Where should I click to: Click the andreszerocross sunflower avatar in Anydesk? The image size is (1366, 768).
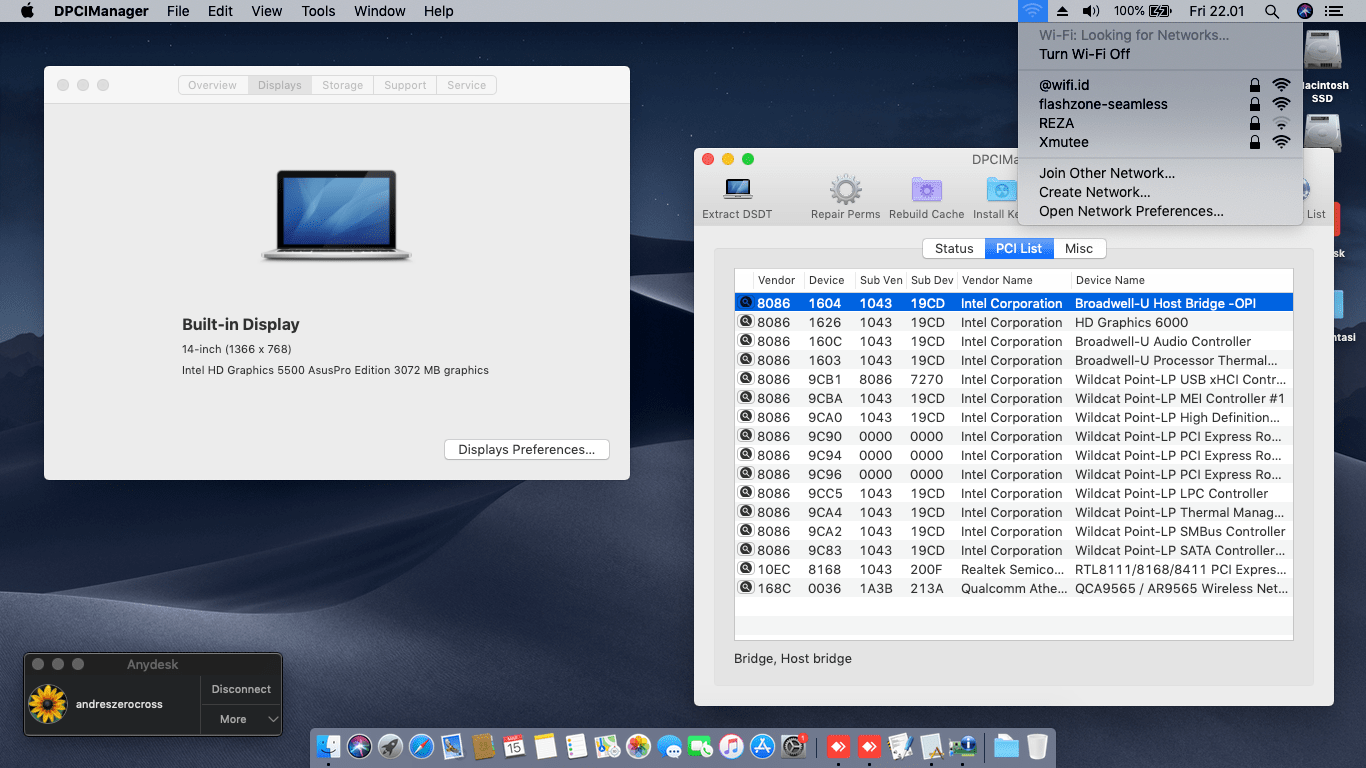[x=47, y=704]
